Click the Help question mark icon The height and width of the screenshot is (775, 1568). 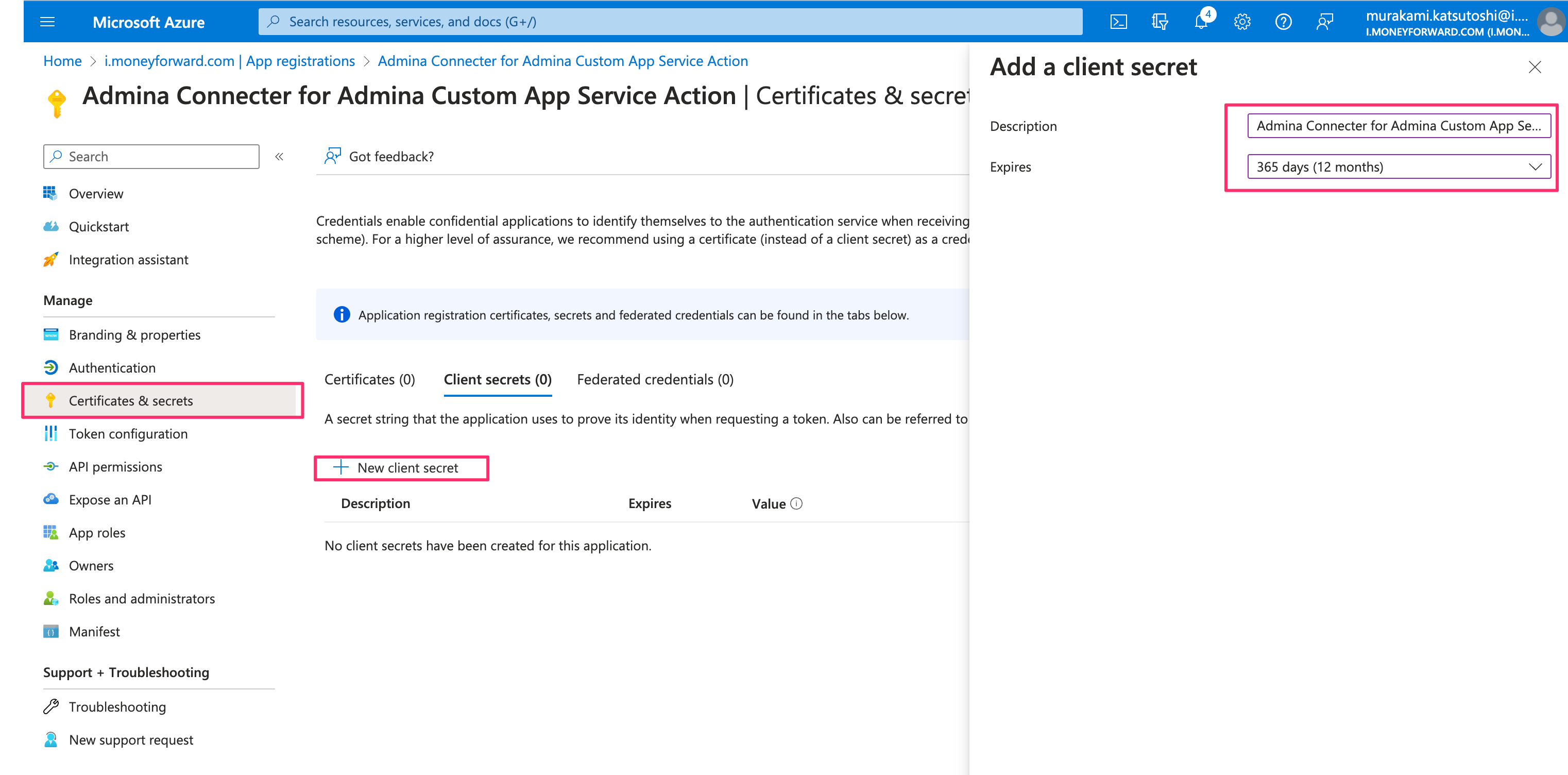(x=1283, y=22)
